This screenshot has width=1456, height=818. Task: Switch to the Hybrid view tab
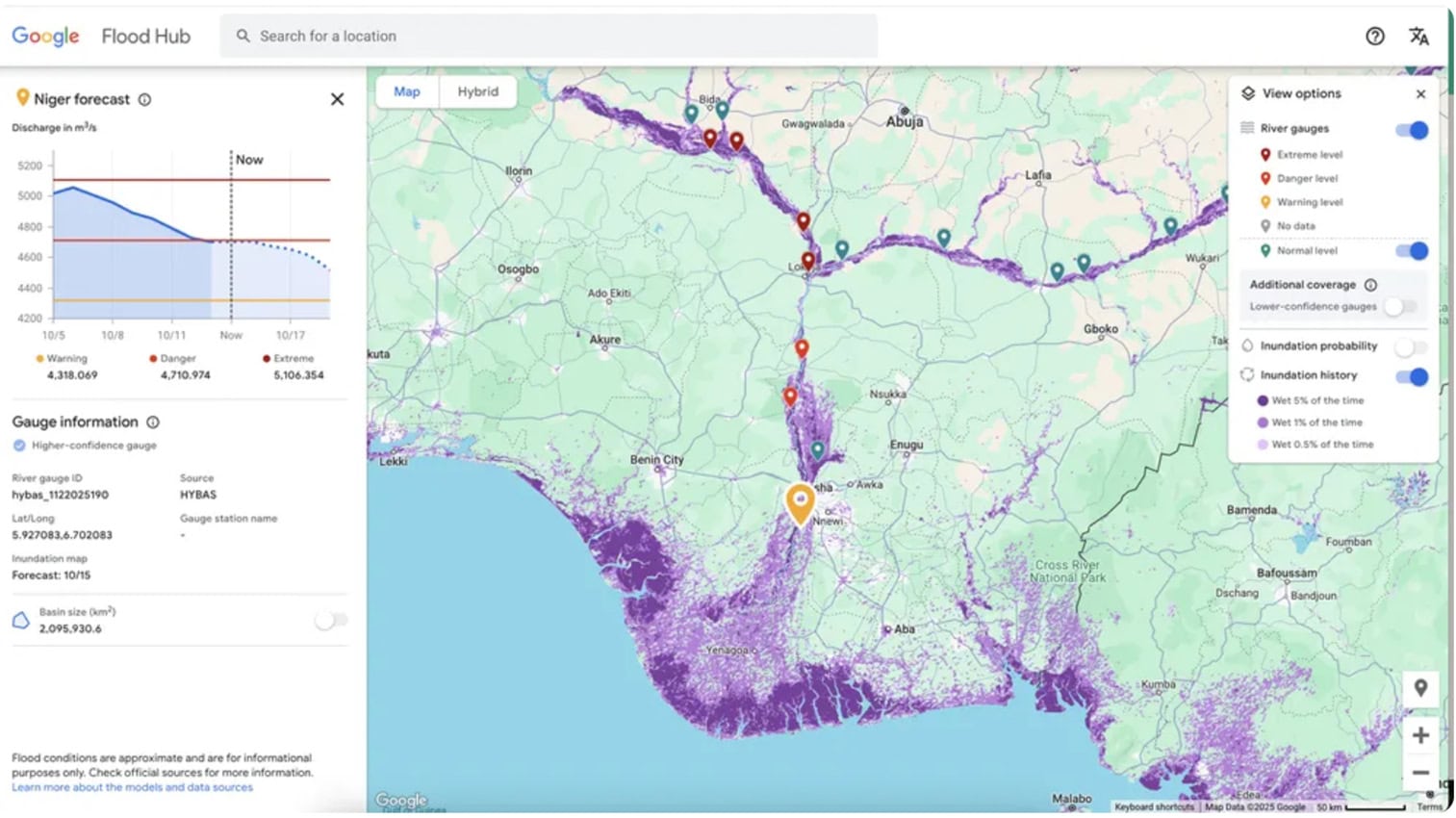pos(478,91)
